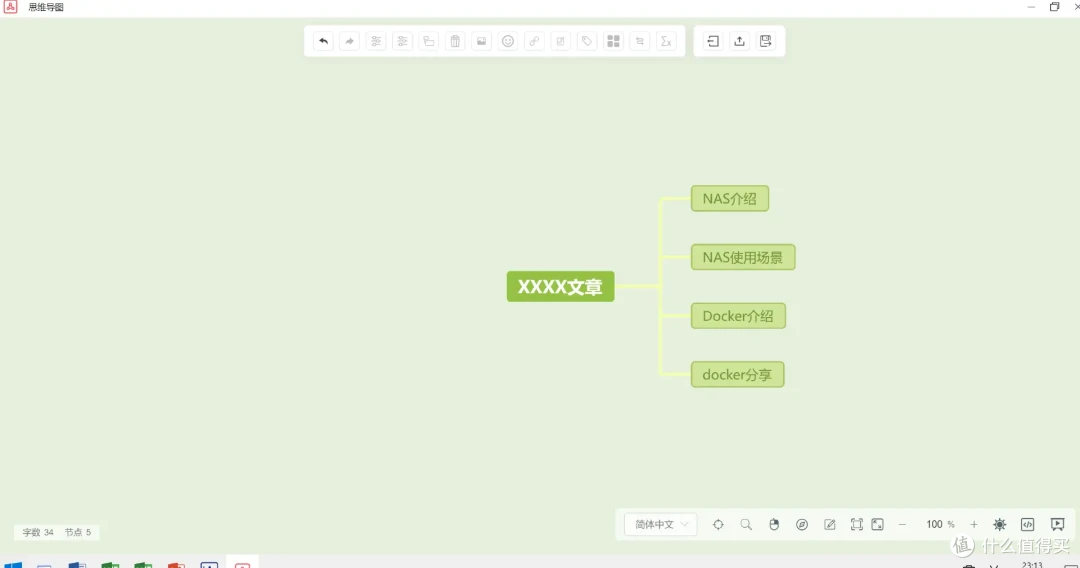Switch mouse behavior with the mouse icon

point(774,525)
